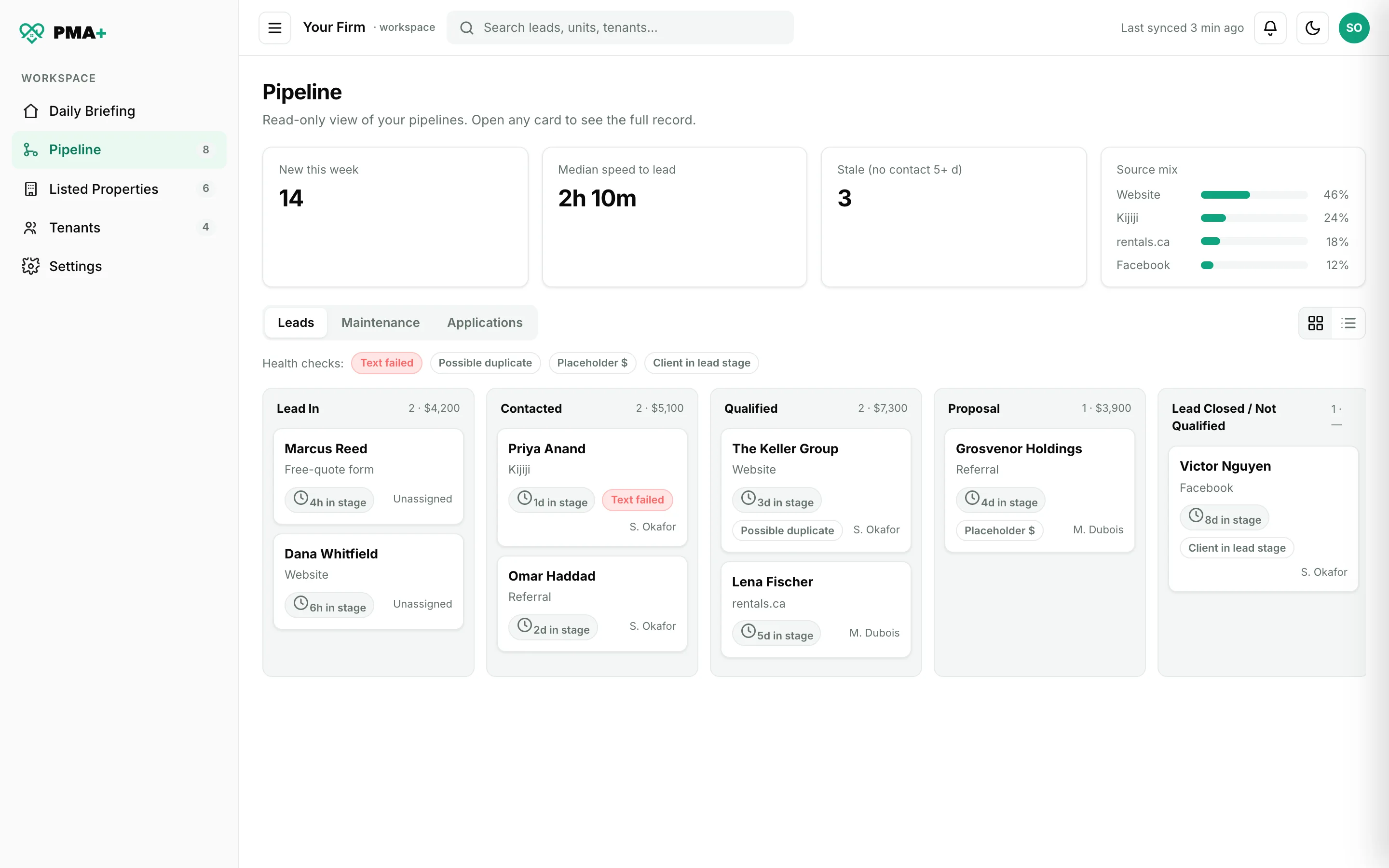Switch to the list view
The width and height of the screenshot is (1389, 868).
point(1348,323)
